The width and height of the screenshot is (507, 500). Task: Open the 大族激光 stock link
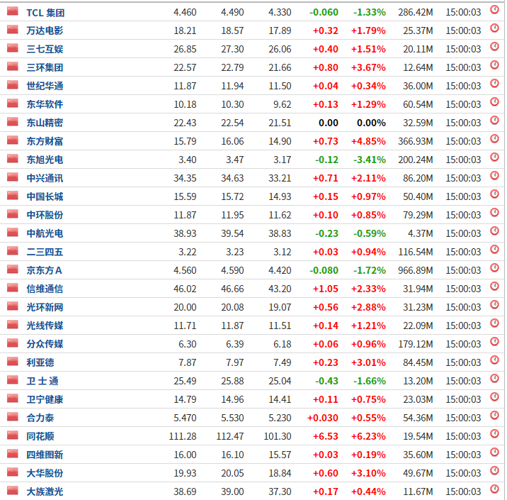click(45, 492)
